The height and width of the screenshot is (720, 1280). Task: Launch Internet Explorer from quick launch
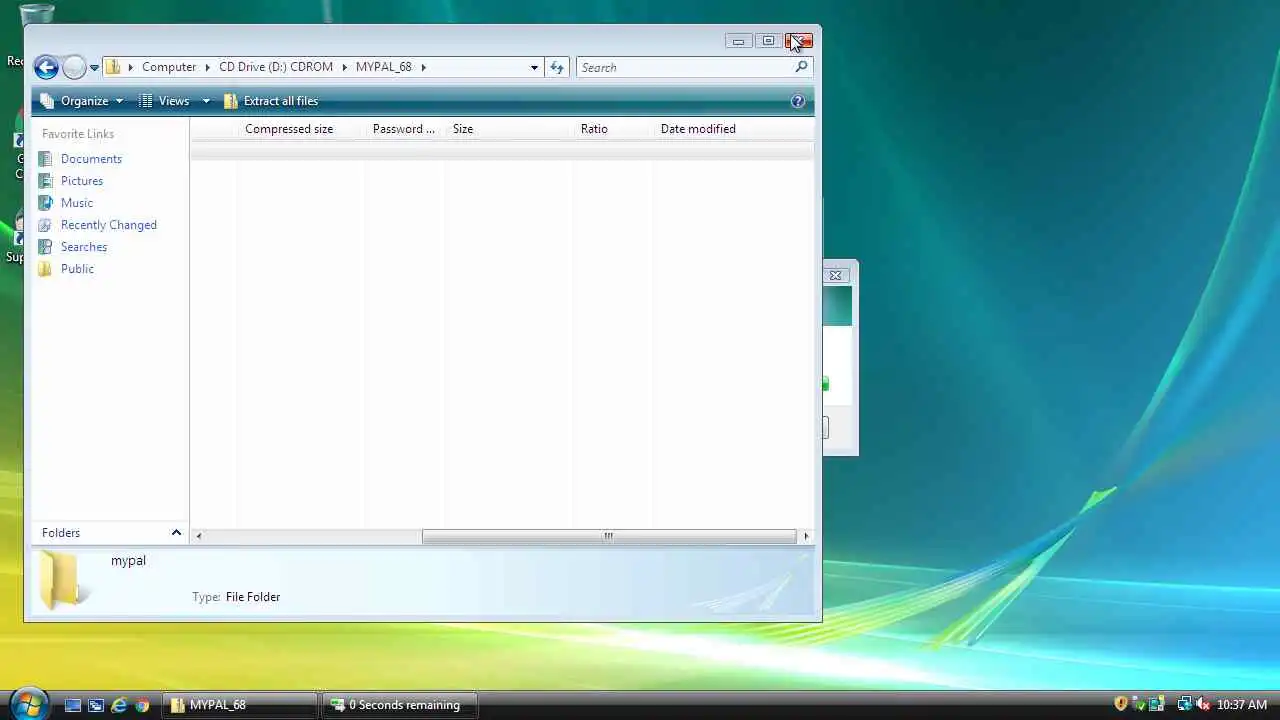[119, 705]
